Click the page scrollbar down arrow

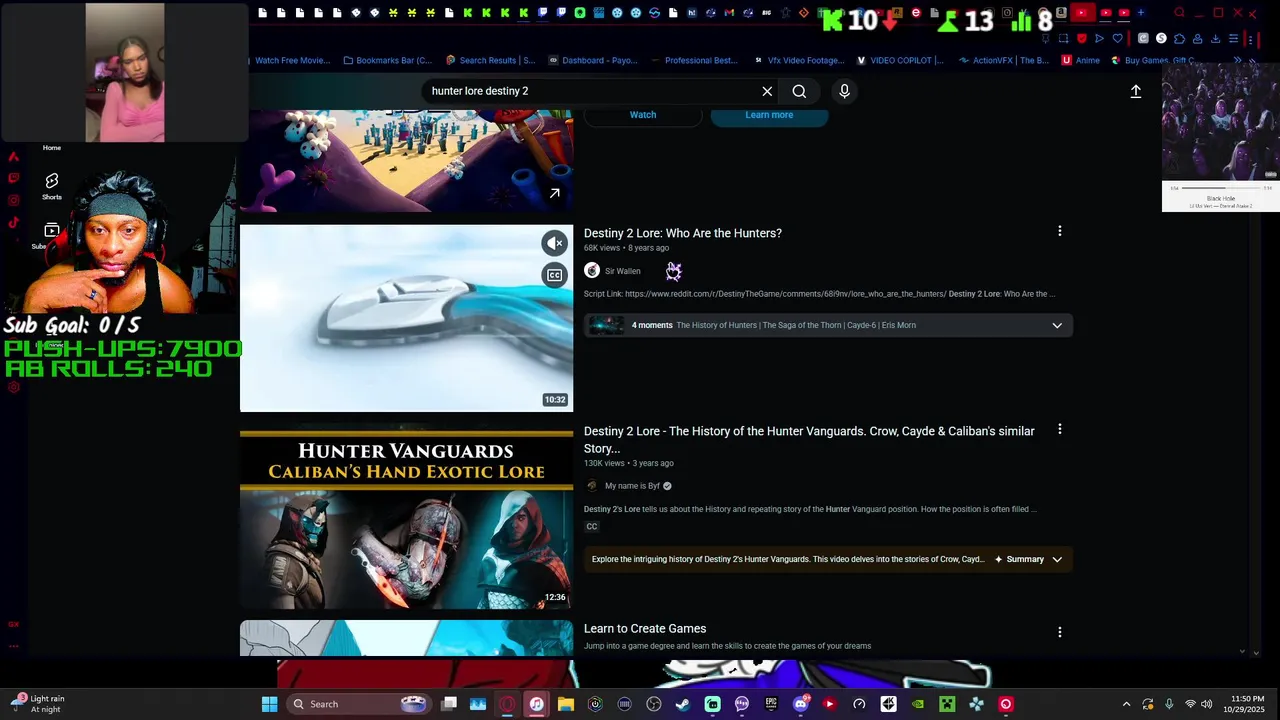tap(1242, 651)
